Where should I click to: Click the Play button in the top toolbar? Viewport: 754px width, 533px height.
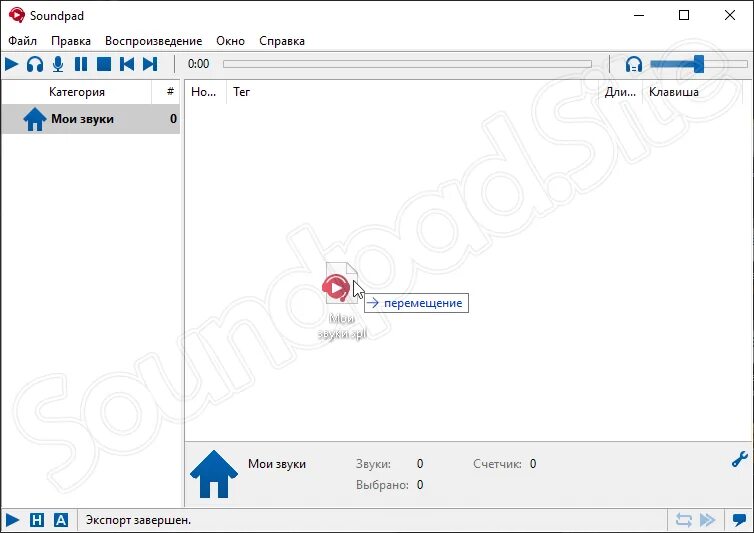[x=12, y=64]
